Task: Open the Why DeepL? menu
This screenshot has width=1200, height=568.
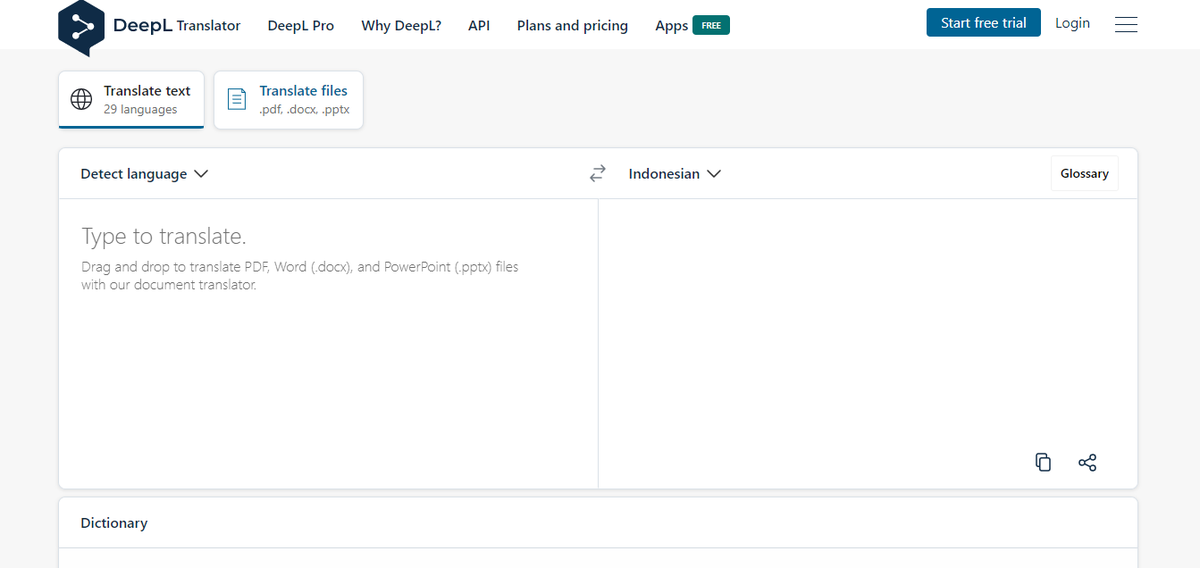Action: point(401,25)
